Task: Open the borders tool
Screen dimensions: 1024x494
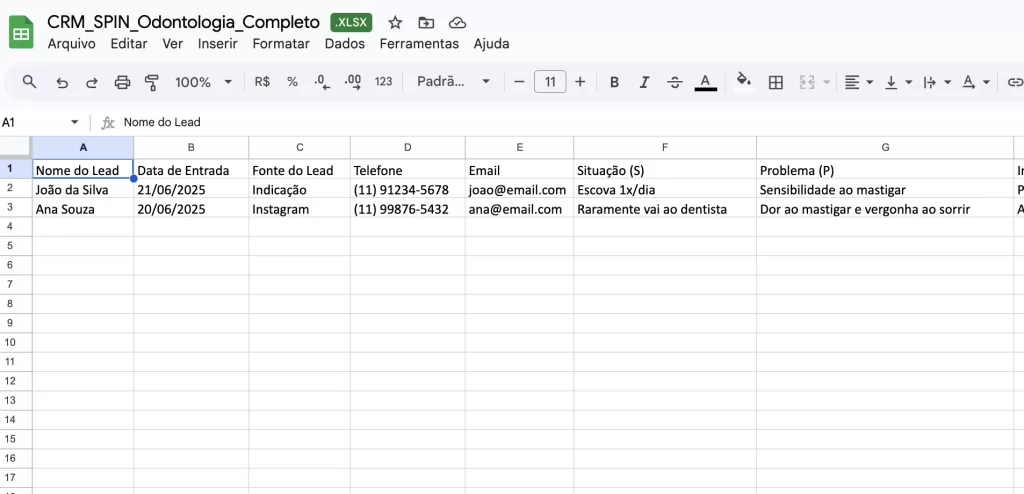Action: tap(775, 82)
